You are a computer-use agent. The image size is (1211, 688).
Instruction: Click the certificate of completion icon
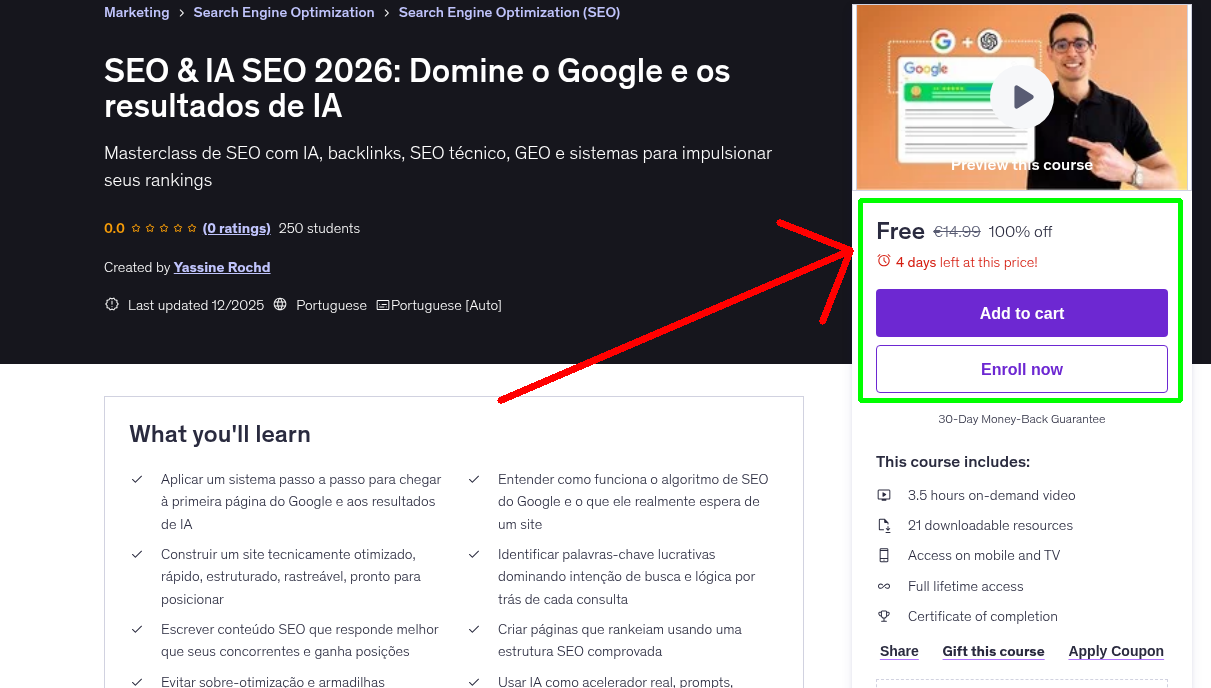click(884, 616)
